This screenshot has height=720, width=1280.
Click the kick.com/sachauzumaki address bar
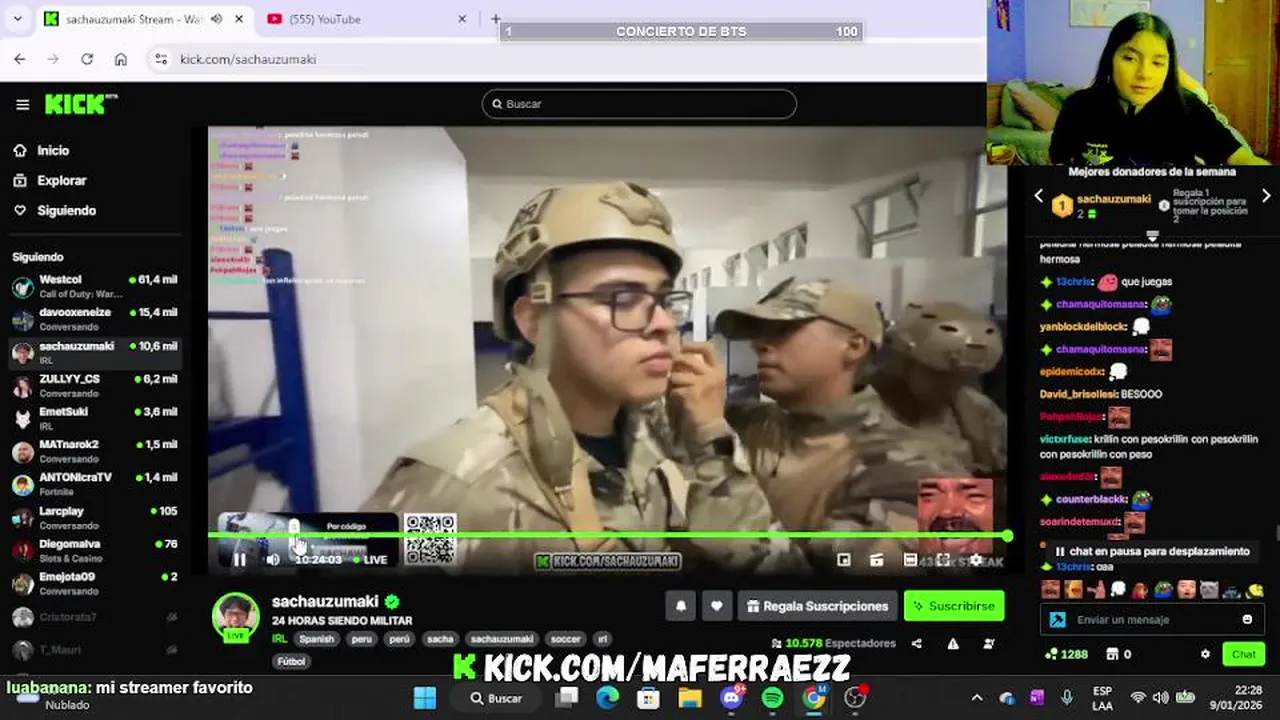pos(247,59)
